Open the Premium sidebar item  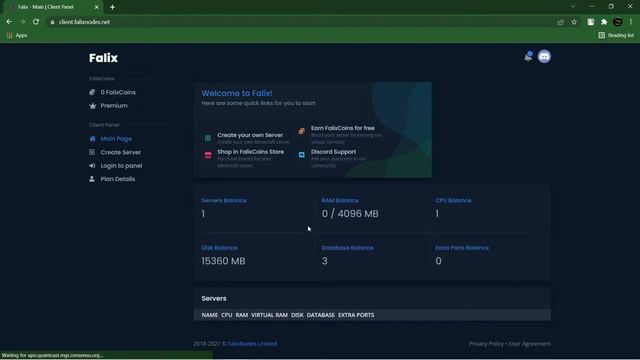click(x=114, y=106)
